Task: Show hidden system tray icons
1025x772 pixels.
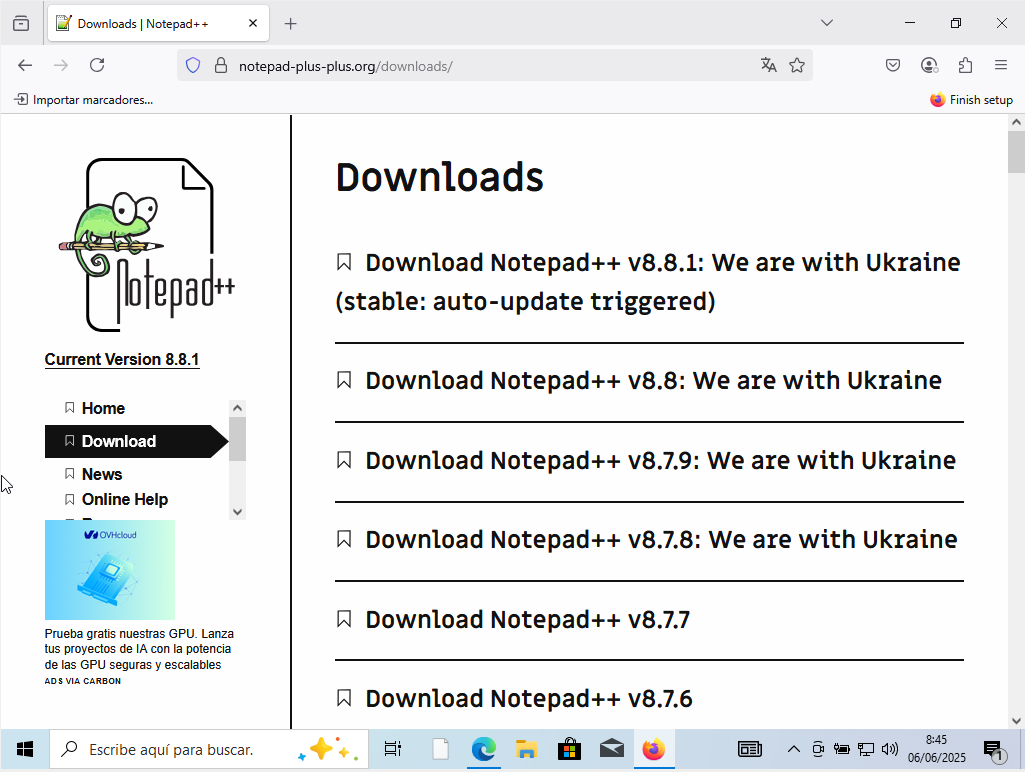Action: [794, 749]
